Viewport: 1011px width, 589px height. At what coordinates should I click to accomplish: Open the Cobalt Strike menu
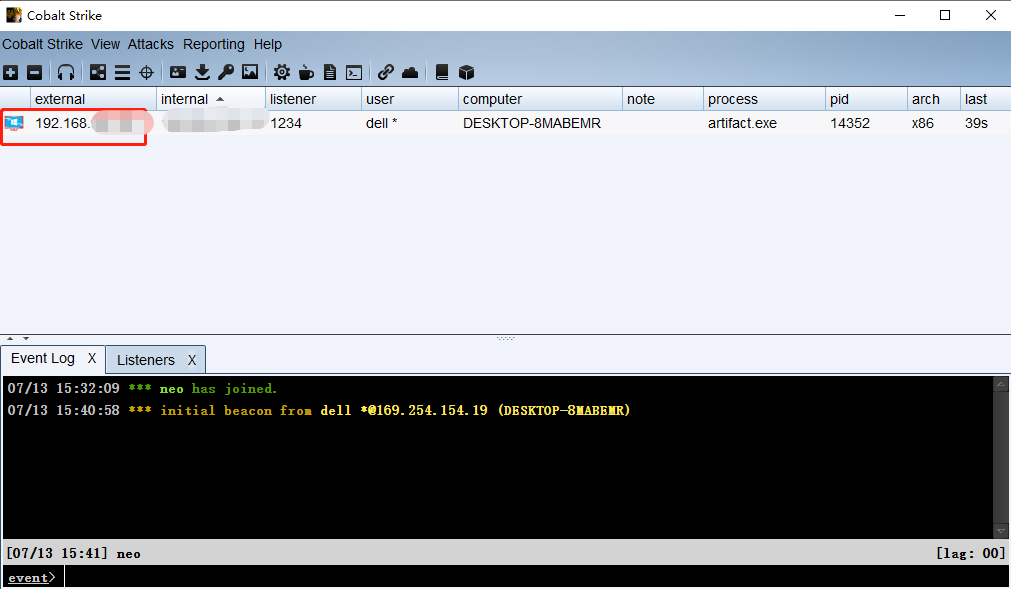tap(43, 44)
